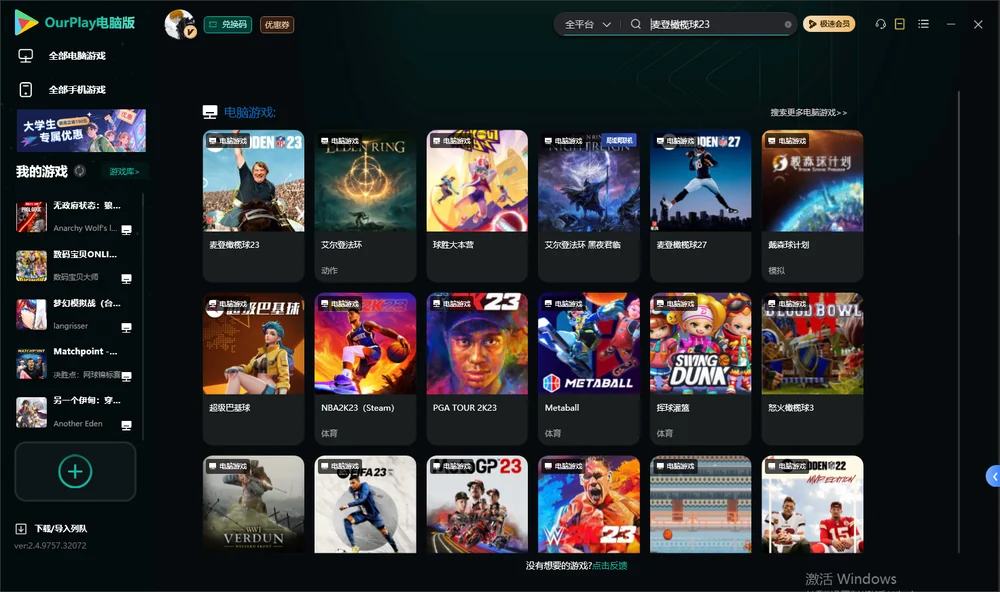Open the 全平台 platform dropdown
The width and height of the screenshot is (1000, 592).
coord(587,24)
